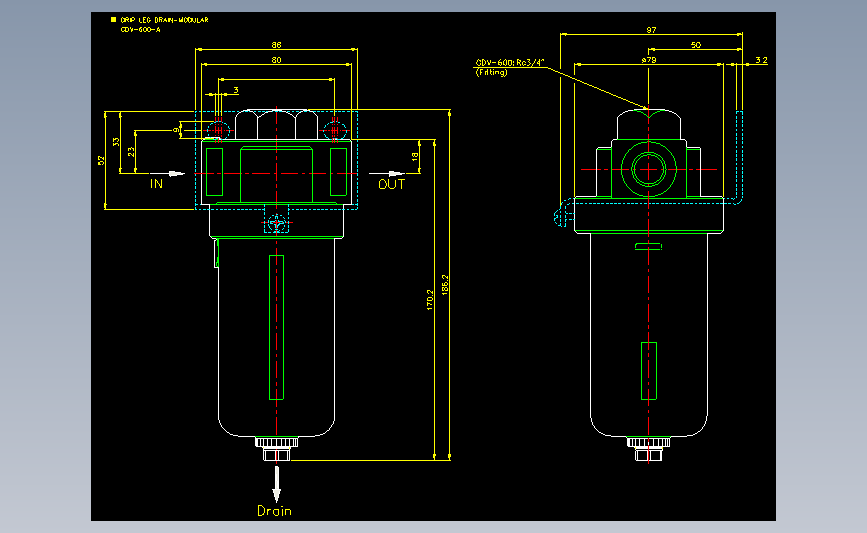Image resolution: width=867 pixels, height=533 pixels.
Task: Click the vertical '52' dimension text
Action: (101, 160)
